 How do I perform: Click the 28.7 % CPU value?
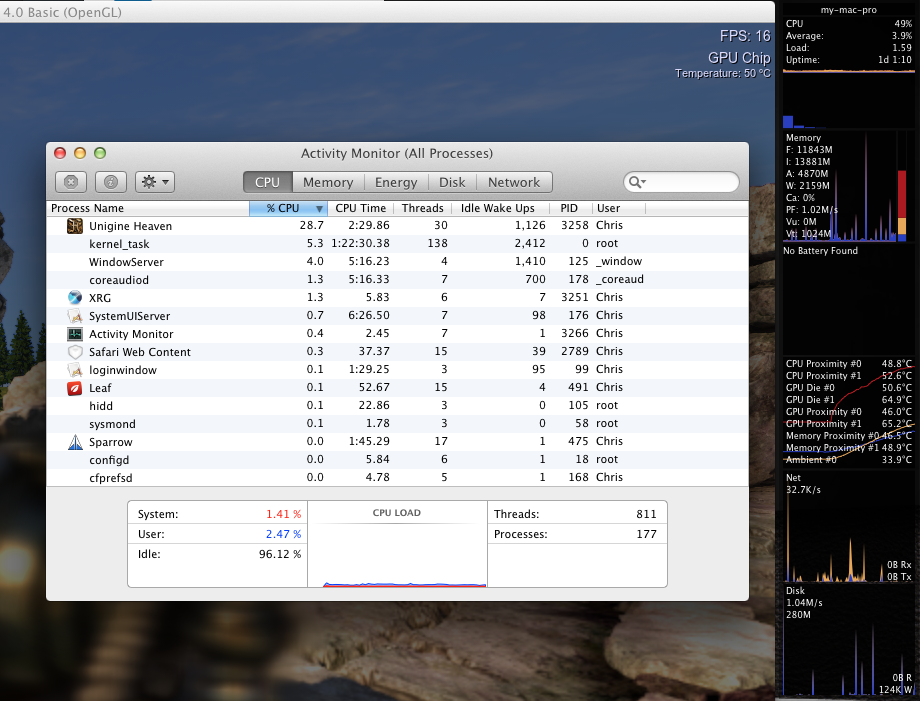[312, 225]
